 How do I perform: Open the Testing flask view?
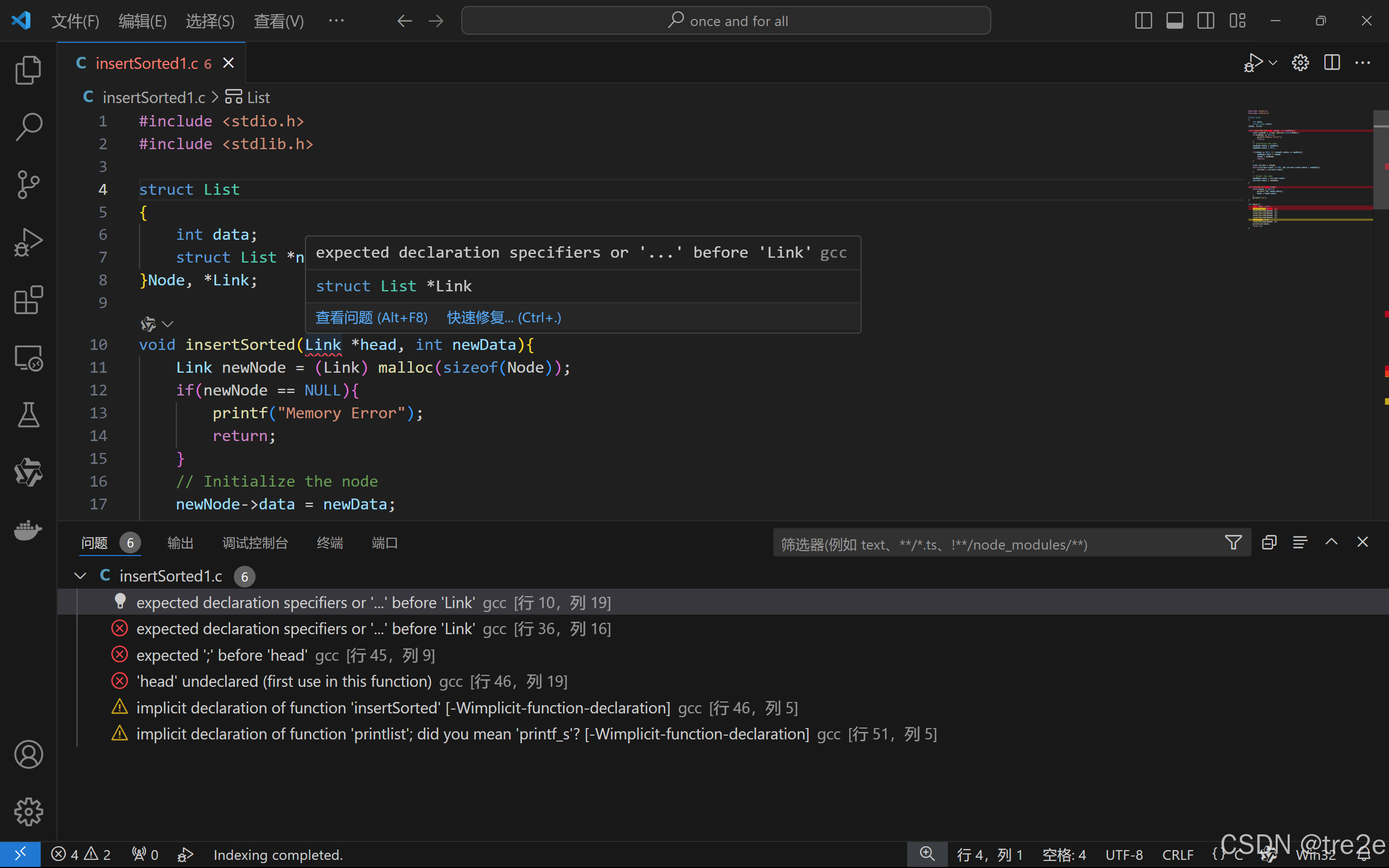tap(28, 414)
